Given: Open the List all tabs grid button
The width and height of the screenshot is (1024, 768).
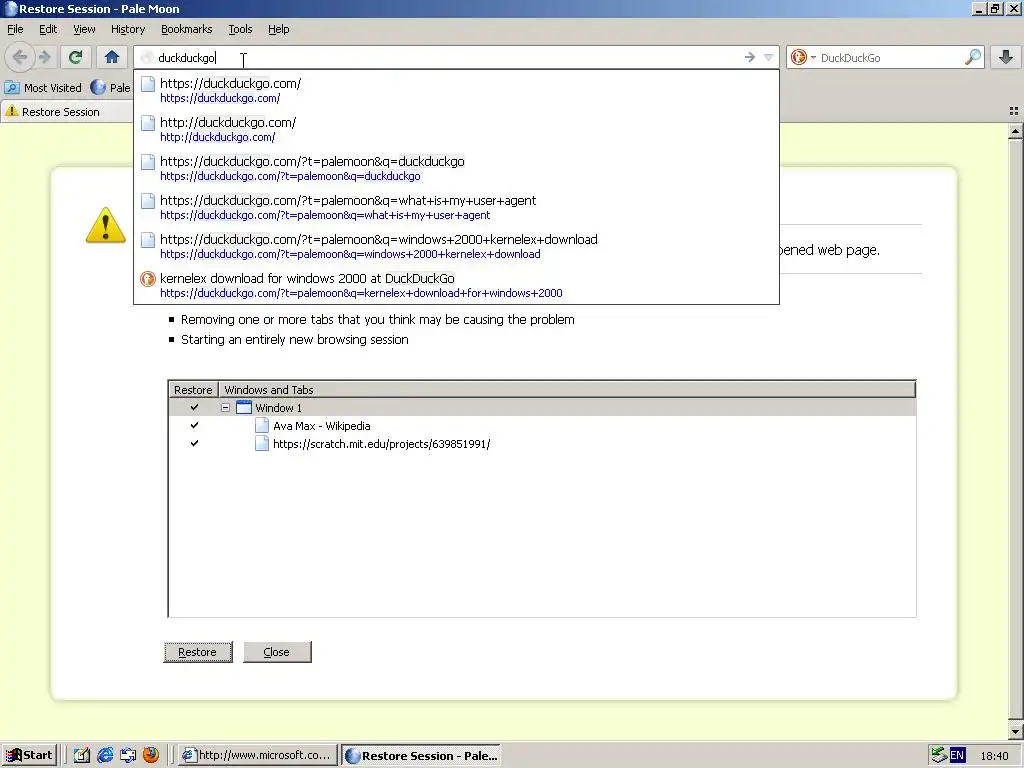Looking at the screenshot, I should [x=1014, y=112].
